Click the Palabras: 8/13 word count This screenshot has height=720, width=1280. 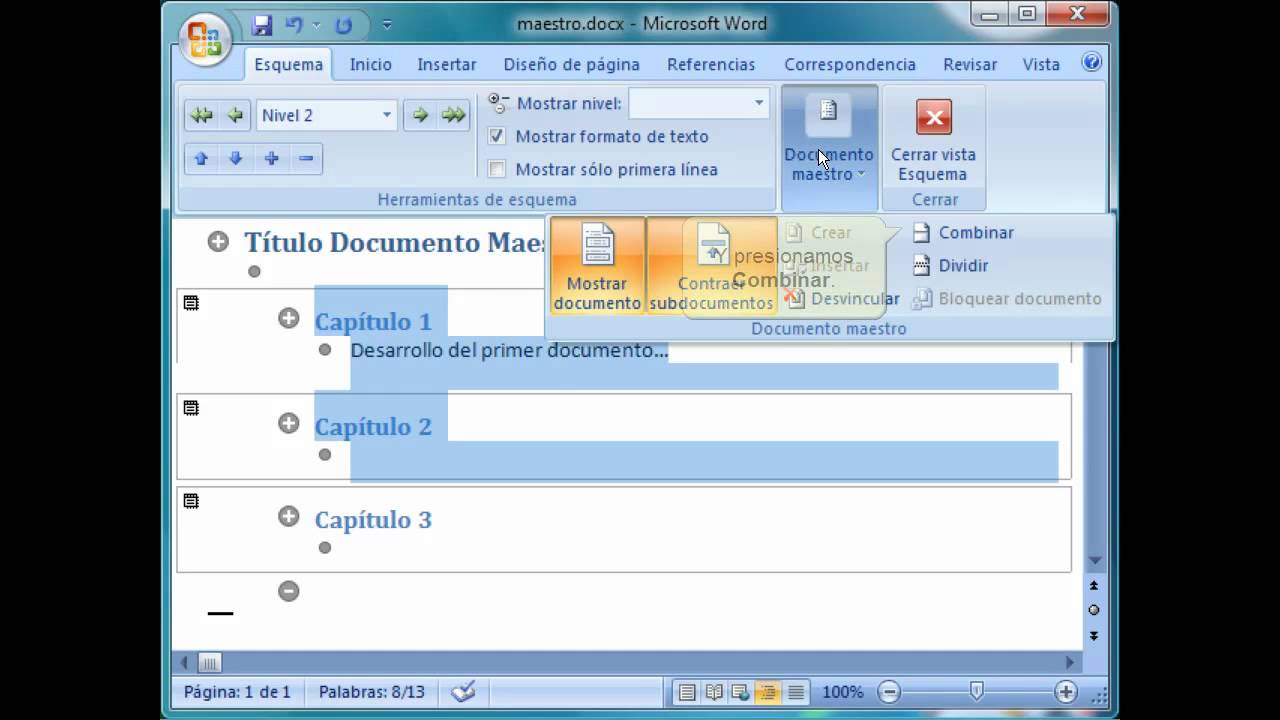pos(371,691)
